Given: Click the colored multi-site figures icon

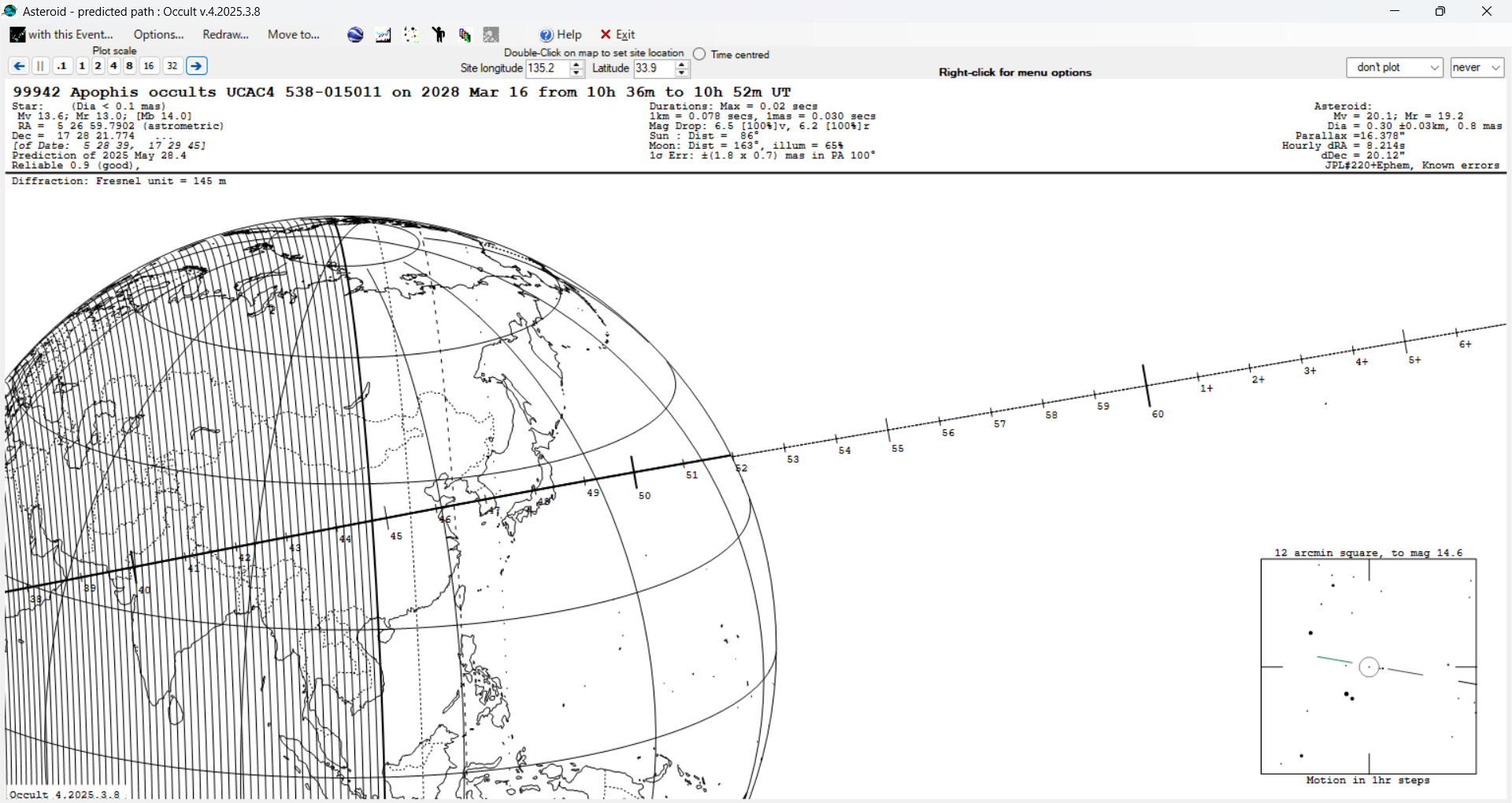Looking at the screenshot, I should click(465, 35).
